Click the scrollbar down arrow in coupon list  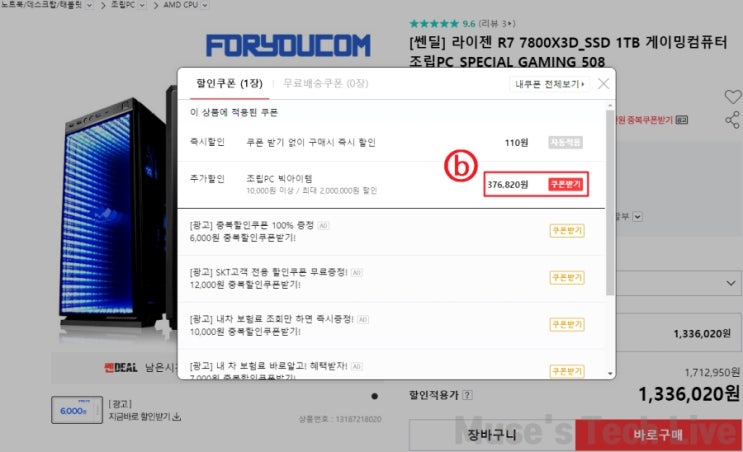[x=610, y=373]
